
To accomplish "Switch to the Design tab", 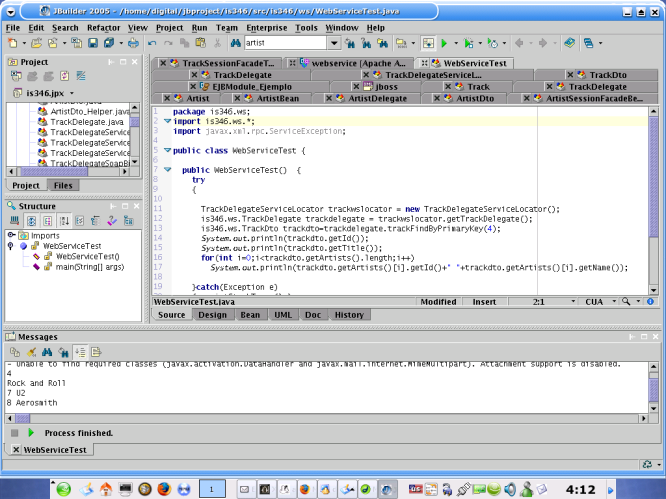I will tap(212, 315).
